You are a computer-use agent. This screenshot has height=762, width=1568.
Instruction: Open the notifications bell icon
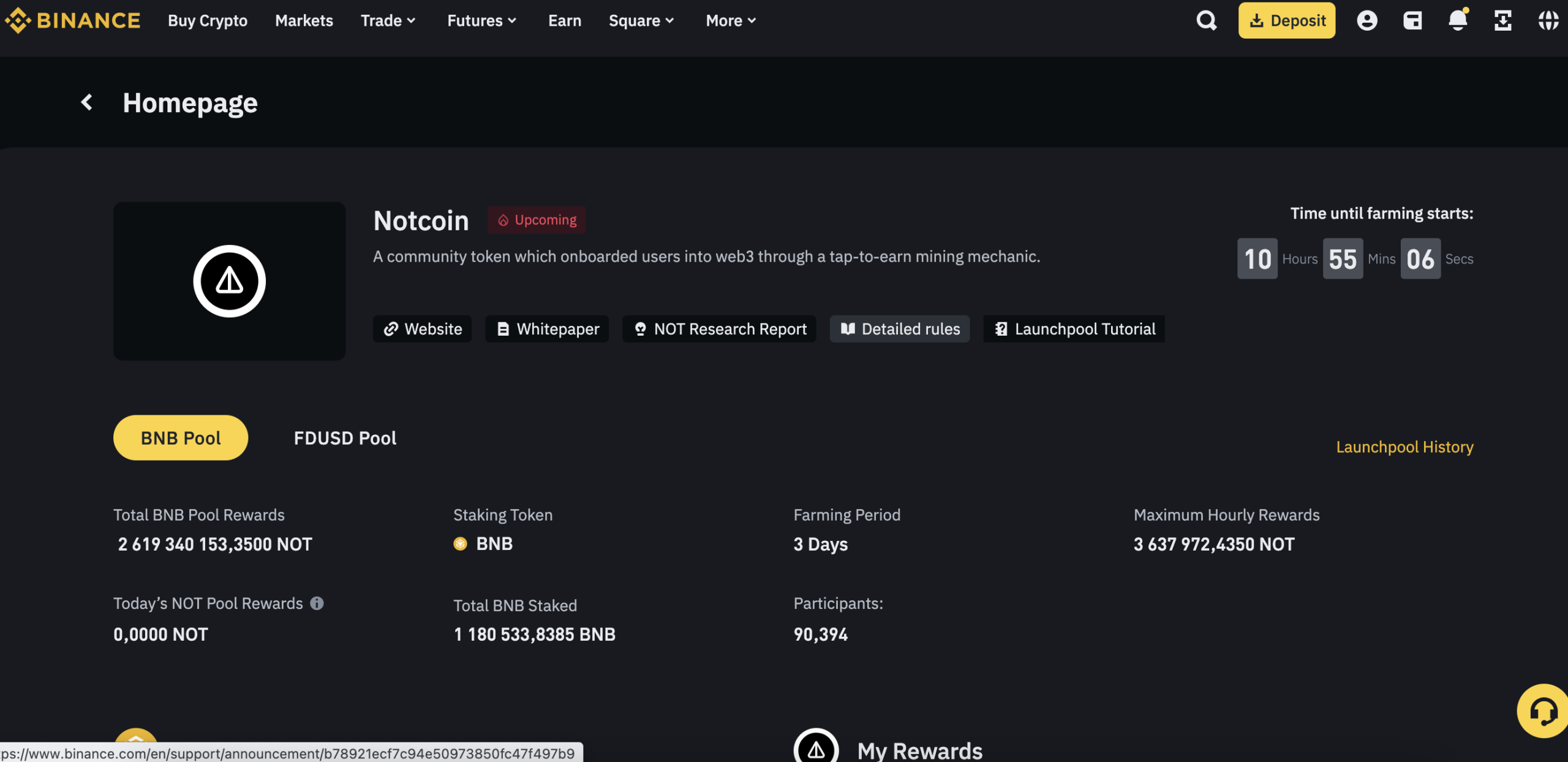[x=1458, y=20]
